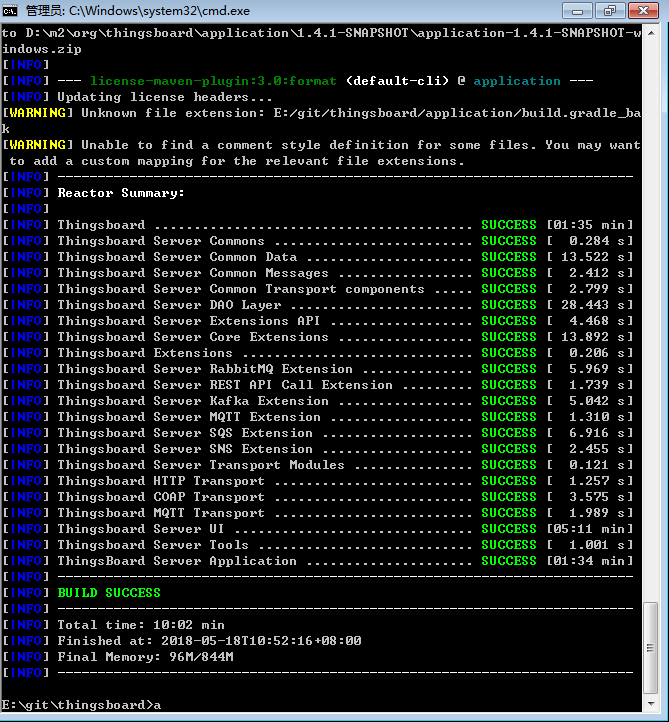Click the window title text cmd.exe

[x=137, y=11]
